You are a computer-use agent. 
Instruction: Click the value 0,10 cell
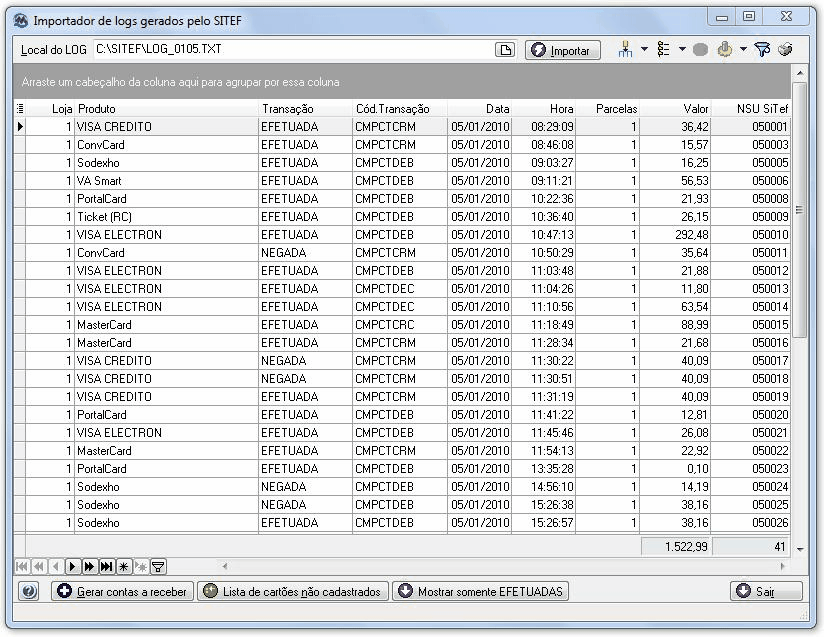(x=675, y=469)
